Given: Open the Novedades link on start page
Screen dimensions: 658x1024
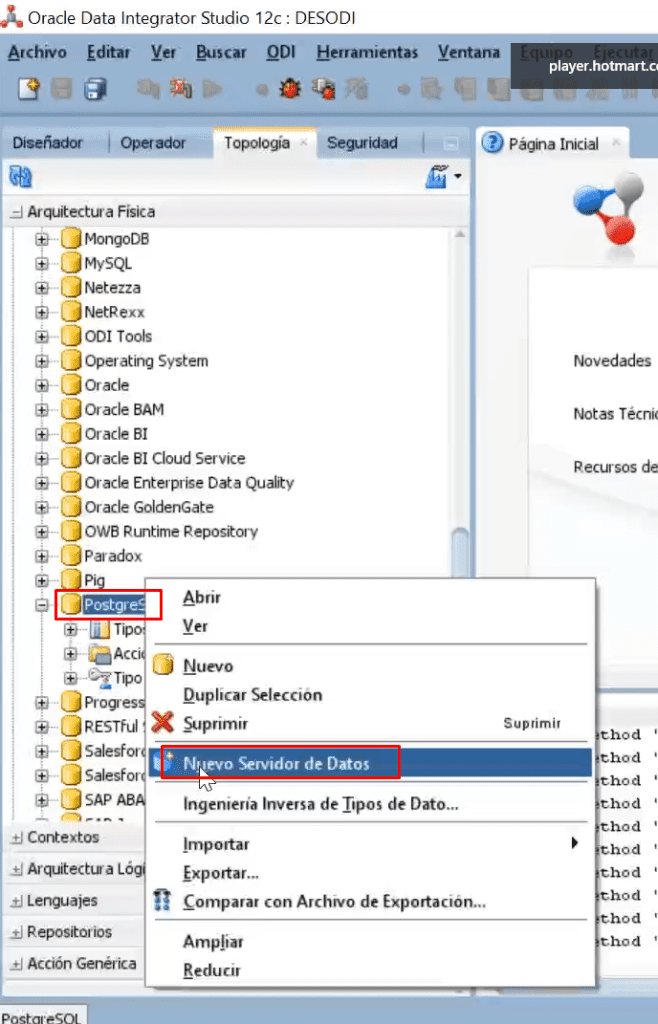Looking at the screenshot, I should (612, 360).
